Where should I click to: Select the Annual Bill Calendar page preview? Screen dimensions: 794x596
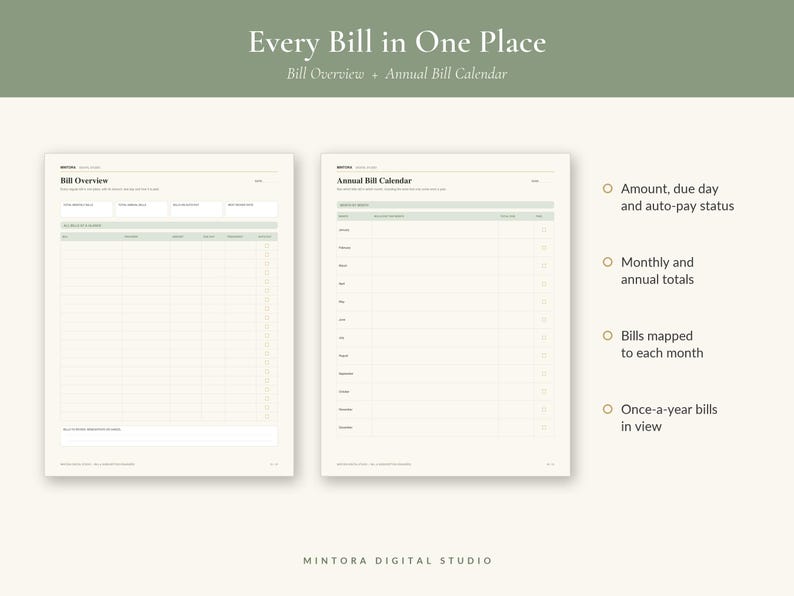[446, 314]
